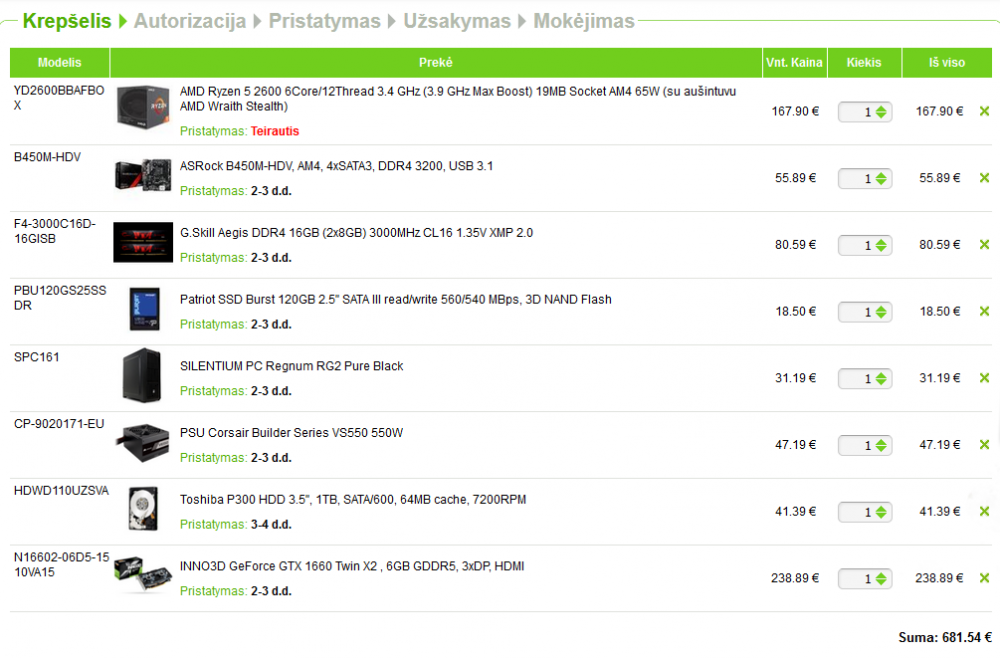The image size is (1000, 658).
Task: Remove the INNO3D GeForce GTX 1660 item
Action: click(x=984, y=578)
